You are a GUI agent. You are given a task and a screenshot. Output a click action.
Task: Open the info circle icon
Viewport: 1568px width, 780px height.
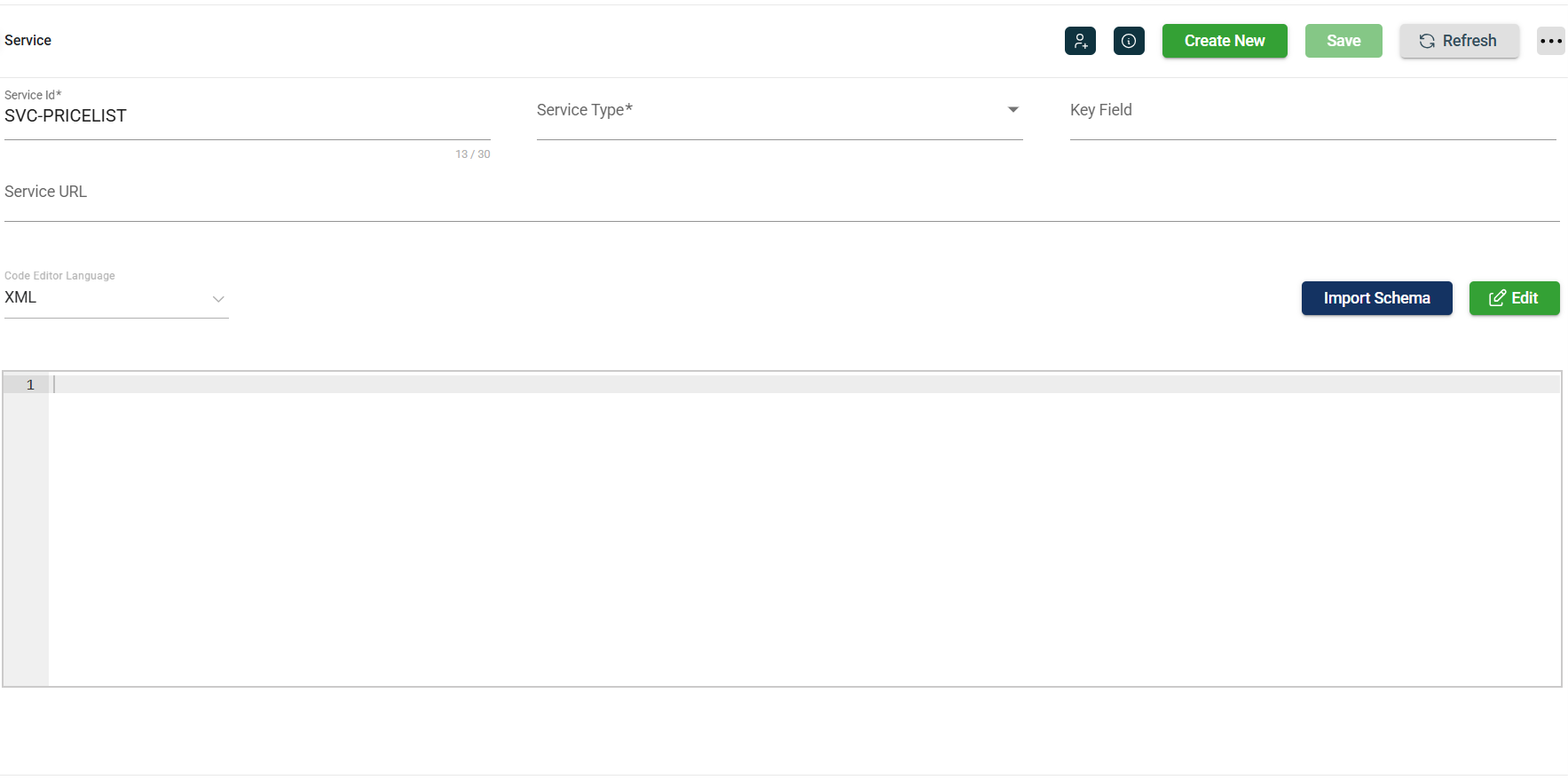[1129, 41]
